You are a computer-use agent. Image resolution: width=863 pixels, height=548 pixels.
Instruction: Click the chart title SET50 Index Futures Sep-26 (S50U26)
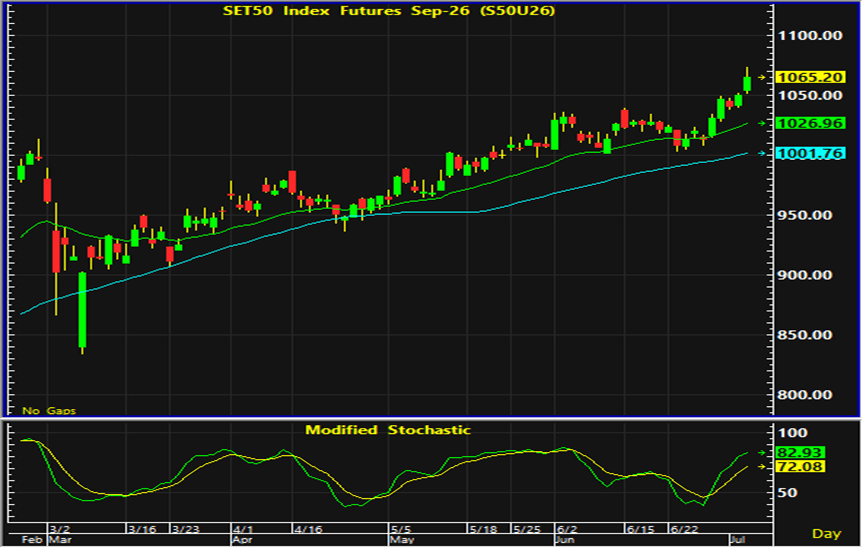coord(389,10)
